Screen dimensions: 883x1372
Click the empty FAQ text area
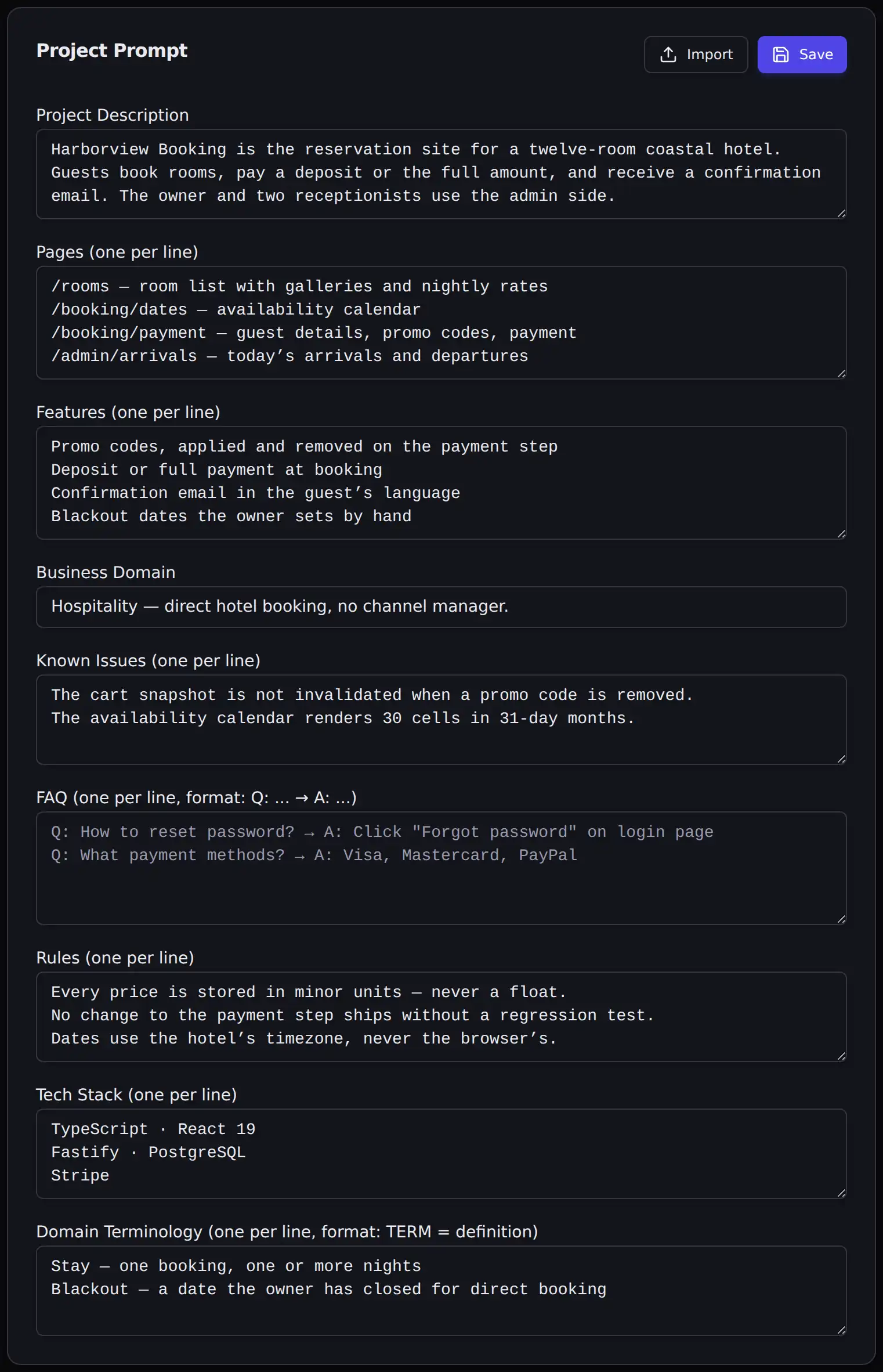click(x=441, y=868)
